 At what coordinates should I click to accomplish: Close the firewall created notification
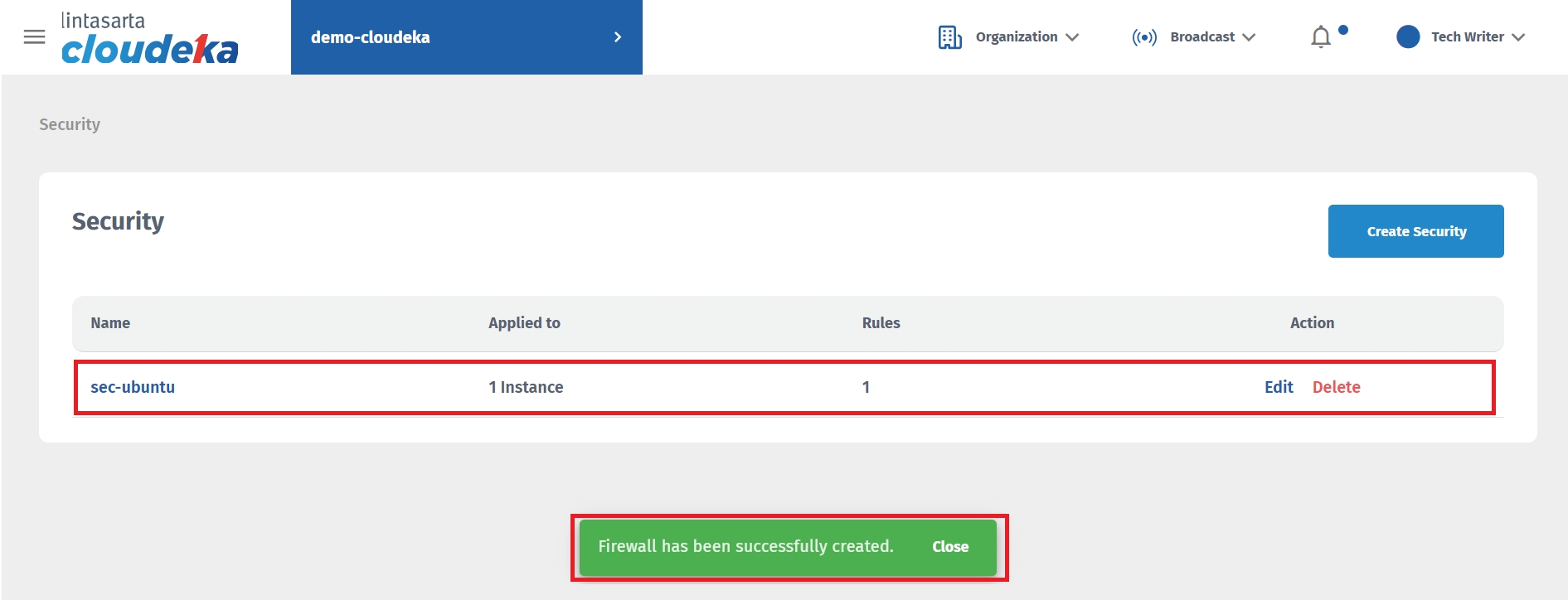click(x=949, y=547)
